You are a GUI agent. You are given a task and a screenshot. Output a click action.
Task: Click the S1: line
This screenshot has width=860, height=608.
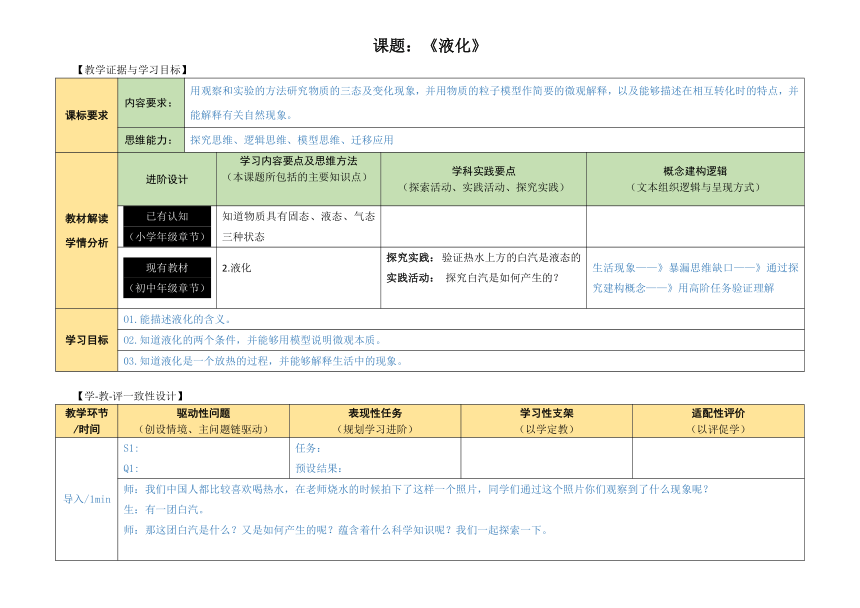[131, 448]
